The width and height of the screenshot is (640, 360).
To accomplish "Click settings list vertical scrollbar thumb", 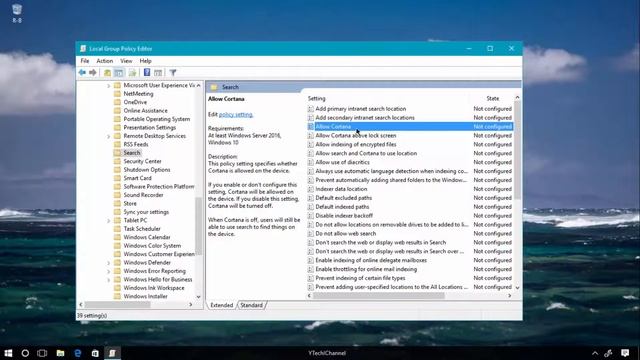I will 517,150.
